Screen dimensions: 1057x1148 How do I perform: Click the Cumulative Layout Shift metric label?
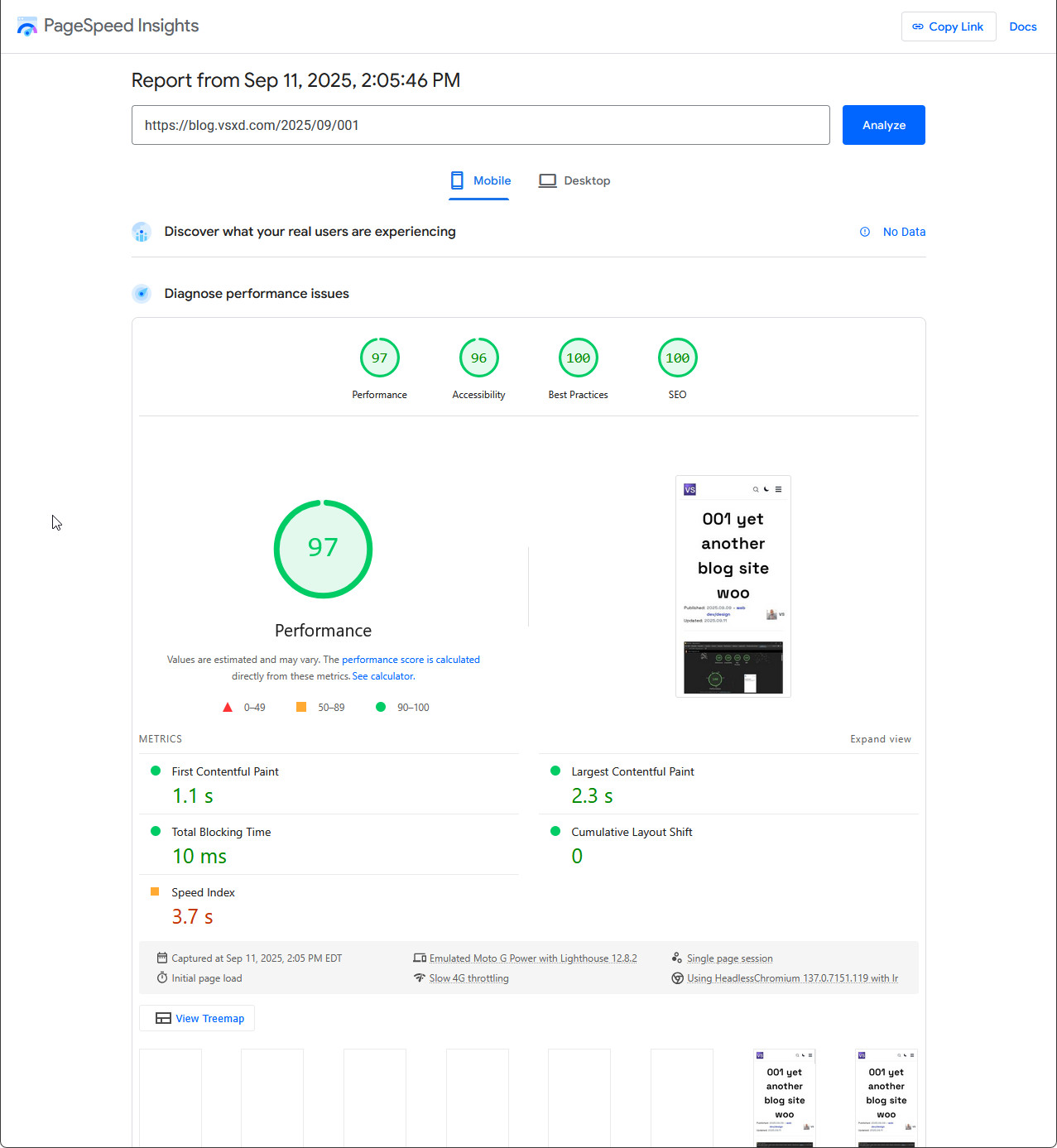pos(632,832)
